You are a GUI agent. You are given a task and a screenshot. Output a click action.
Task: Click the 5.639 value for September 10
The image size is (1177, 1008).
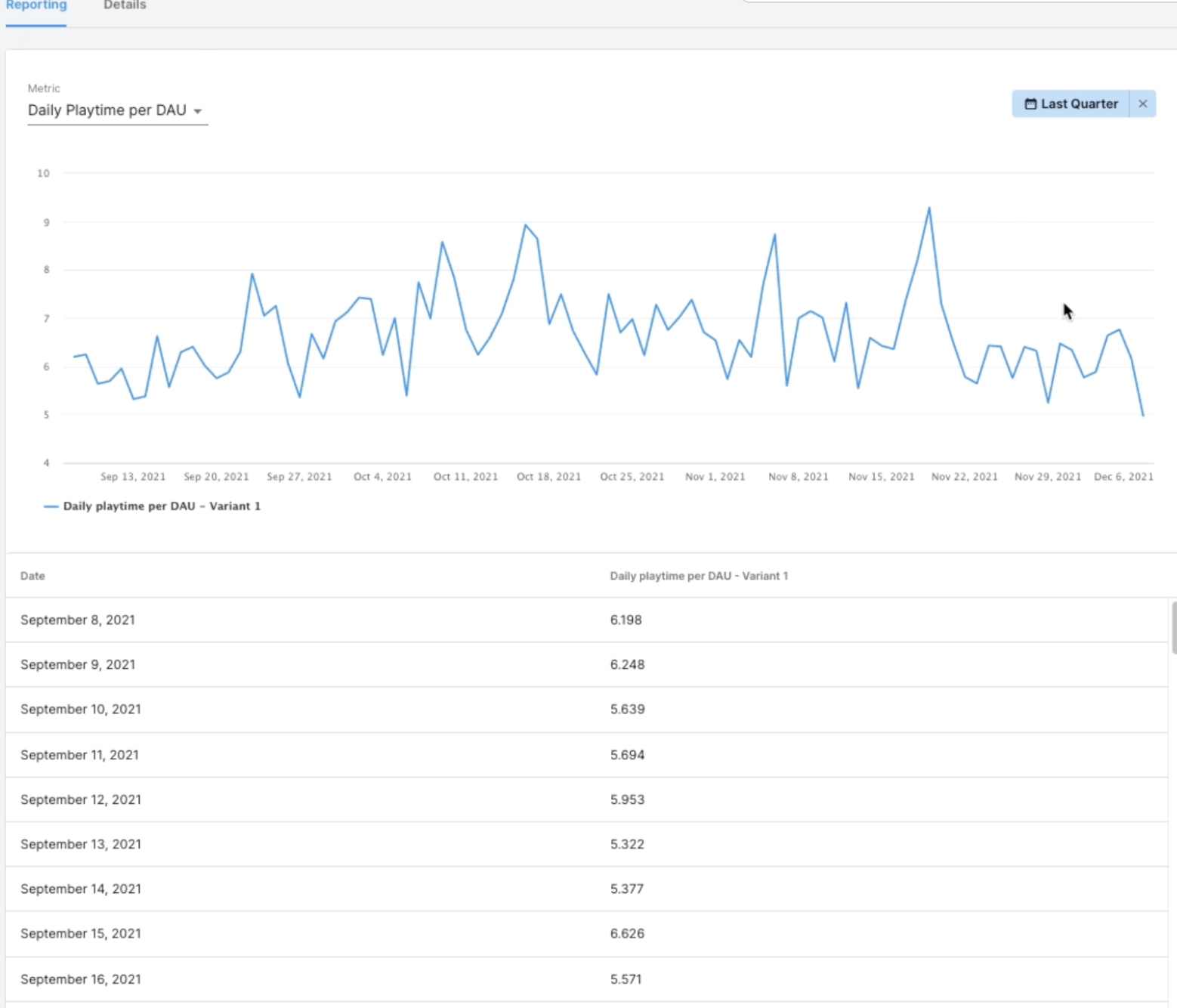tap(627, 710)
